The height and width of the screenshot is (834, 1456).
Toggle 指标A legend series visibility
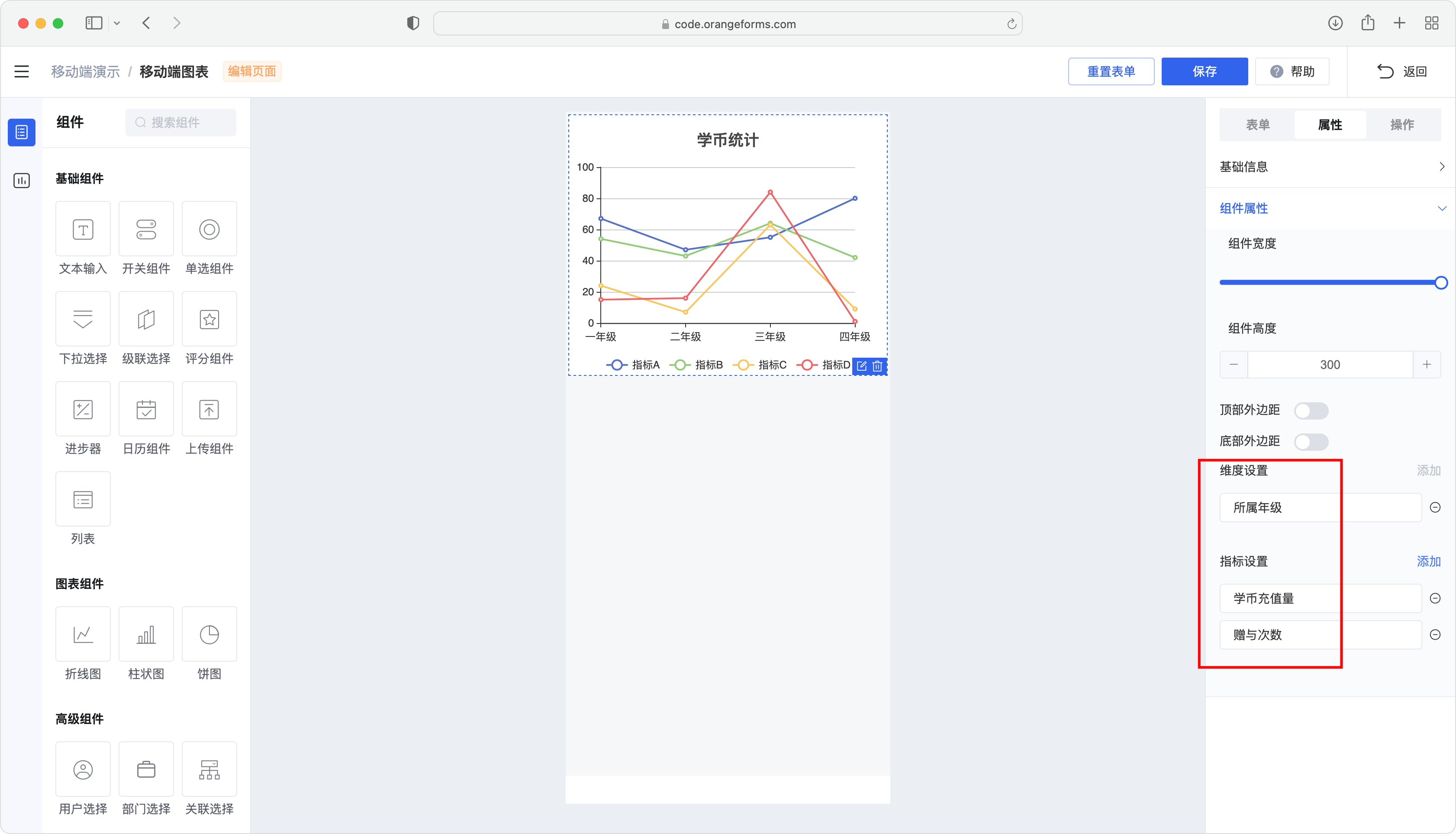[633, 365]
